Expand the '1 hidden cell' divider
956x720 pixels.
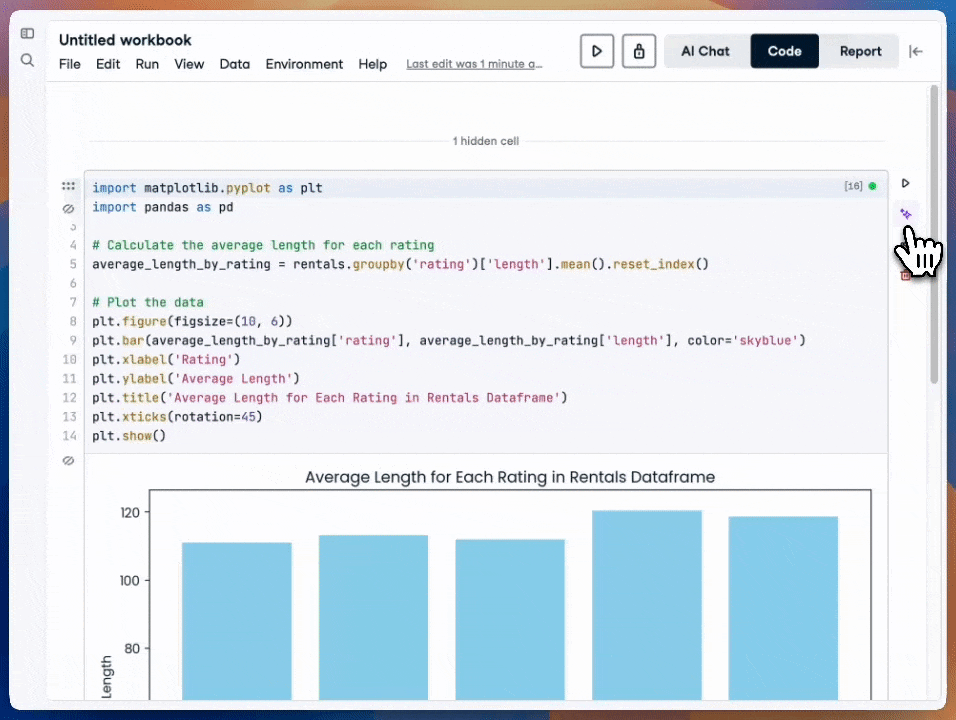(x=486, y=141)
